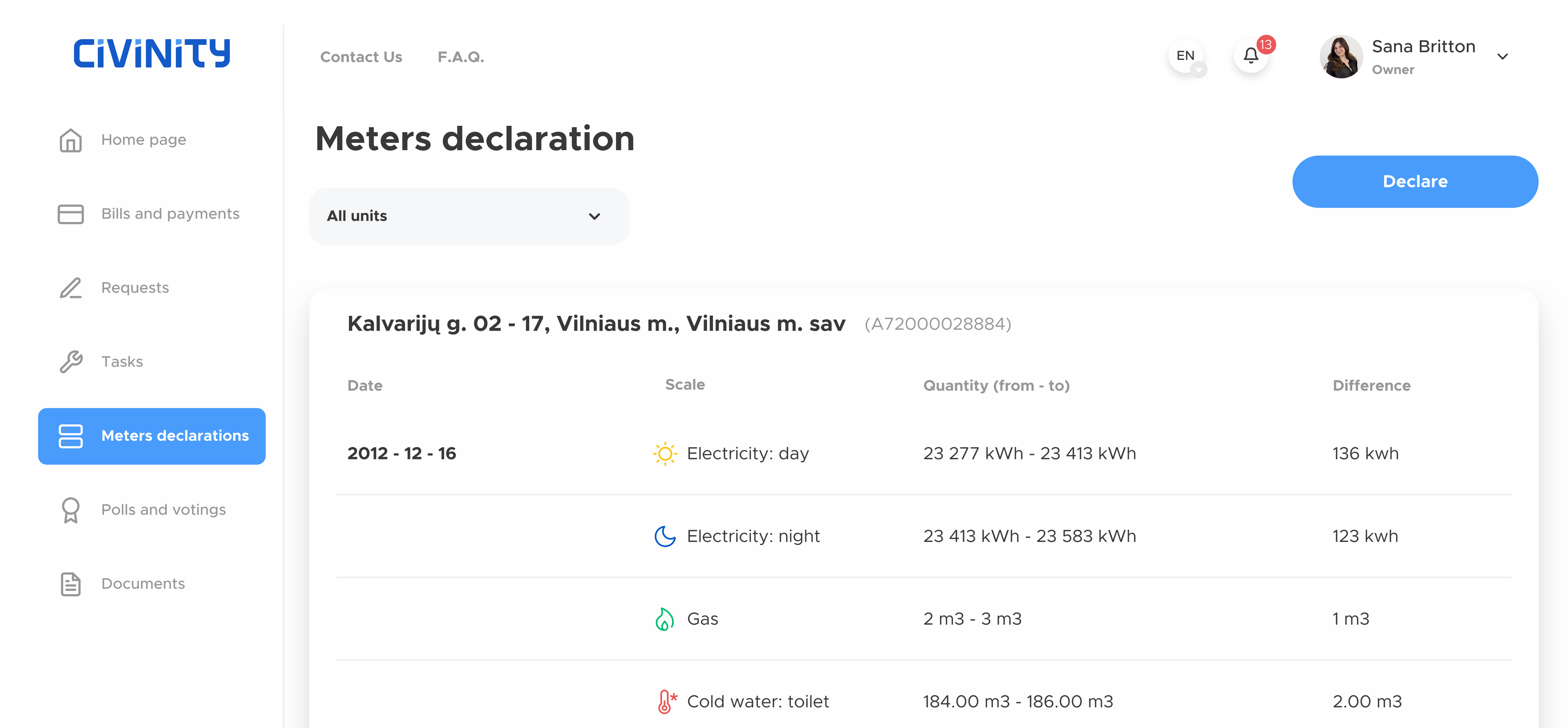The height and width of the screenshot is (728, 1568).
Task: Click the quantity 23 277 kWh - 23 413 kWh
Action: tap(1029, 454)
